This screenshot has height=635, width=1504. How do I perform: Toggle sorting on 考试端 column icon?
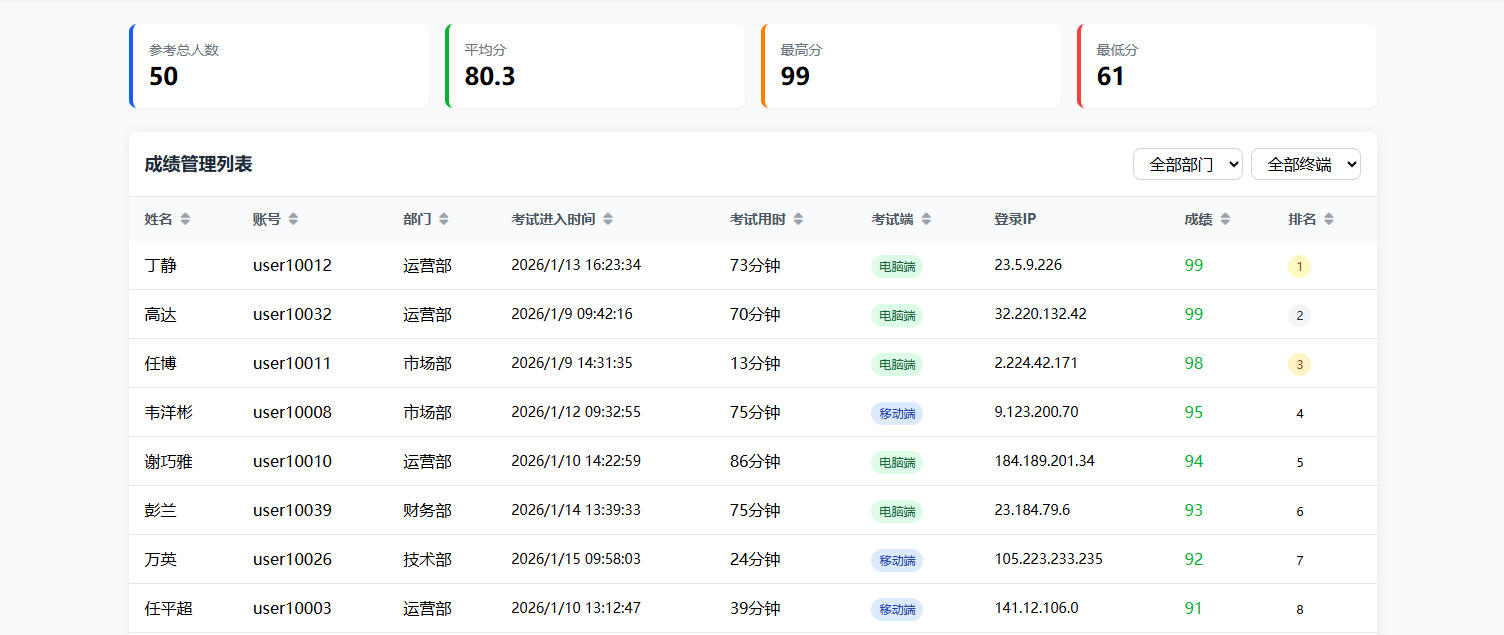point(926,219)
